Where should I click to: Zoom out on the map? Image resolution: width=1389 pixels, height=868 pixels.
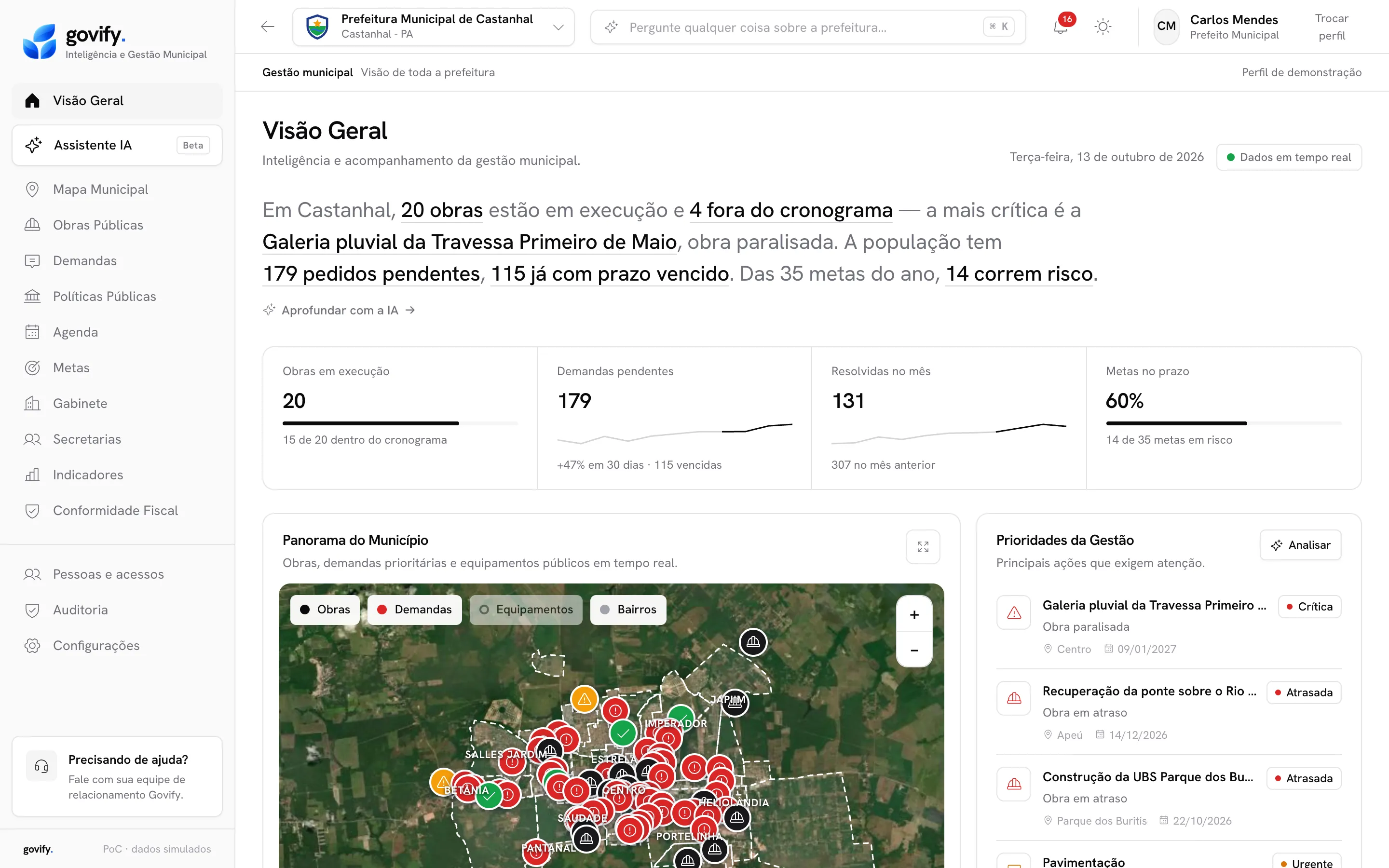coord(914,650)
